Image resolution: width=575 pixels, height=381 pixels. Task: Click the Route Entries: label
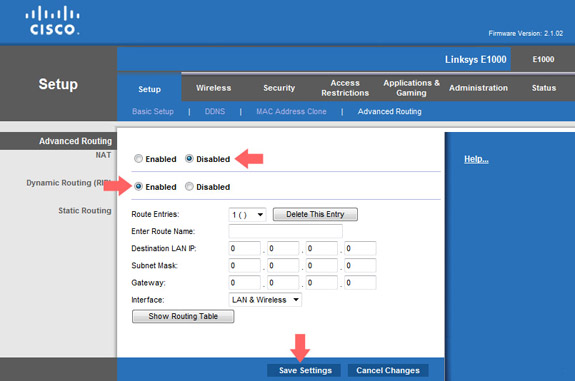155,214
